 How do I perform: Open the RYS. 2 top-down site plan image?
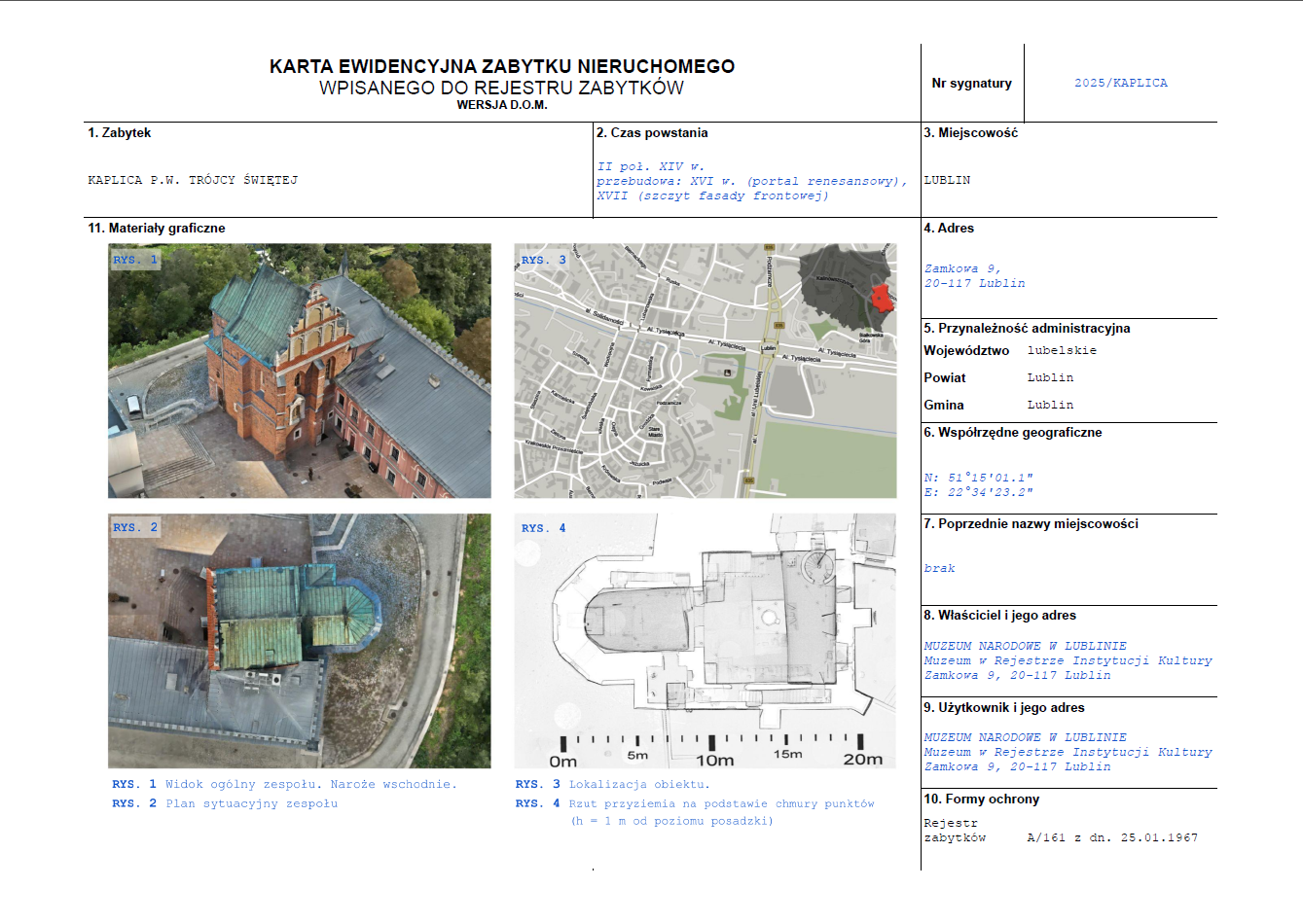pos(300,641)
